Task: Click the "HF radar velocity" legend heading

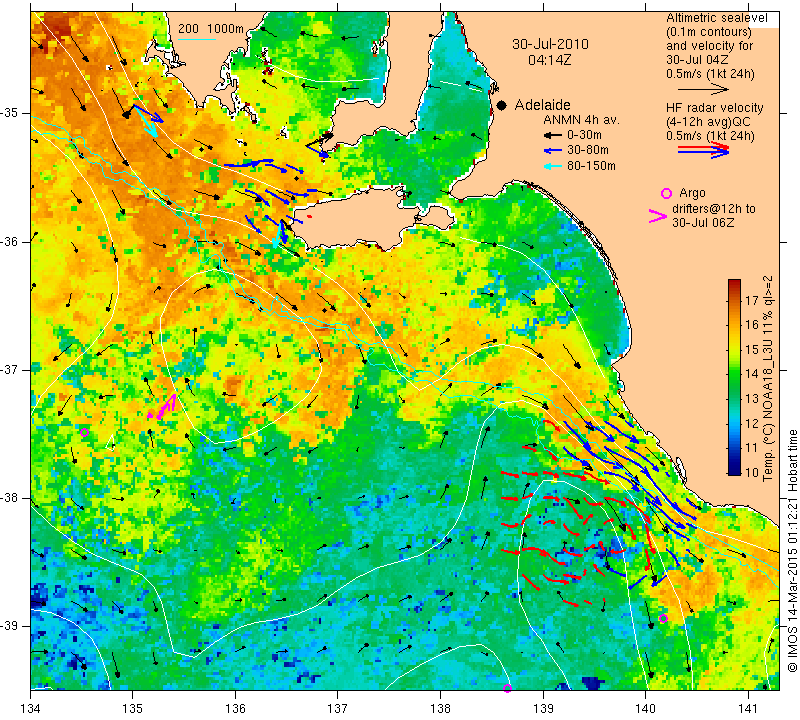Action: (x=714, y=108)
